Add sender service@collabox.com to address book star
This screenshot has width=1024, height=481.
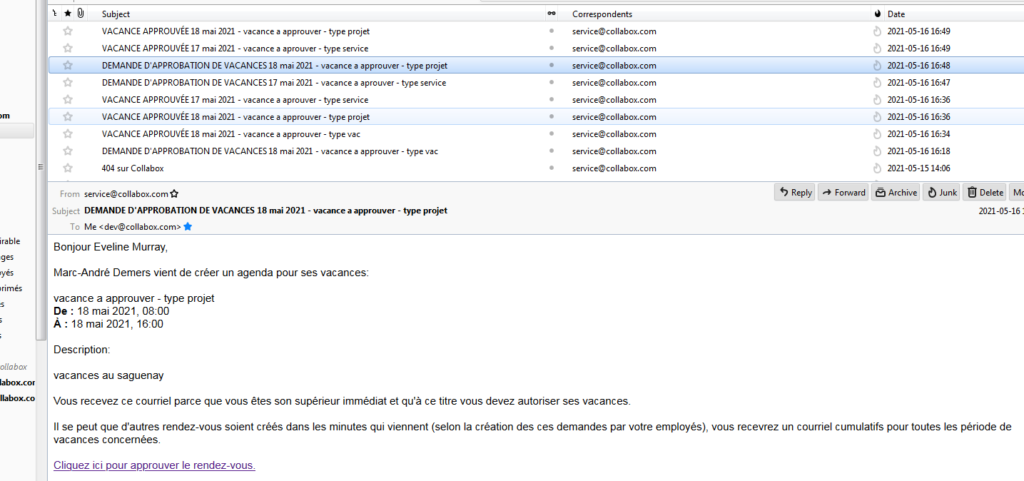[175, 193]
